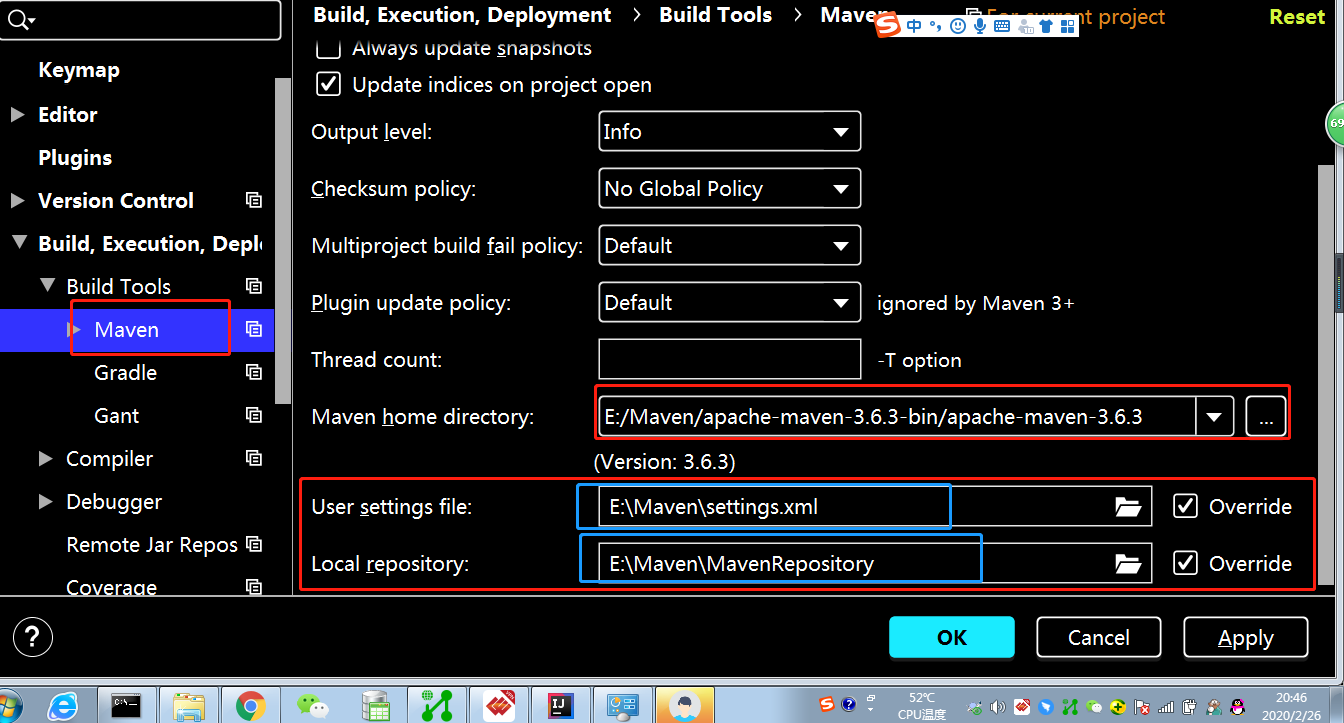Click the settings tree vertical scrollbar
This screenshot has width=1344, height=723.
[x=282, y=240]
